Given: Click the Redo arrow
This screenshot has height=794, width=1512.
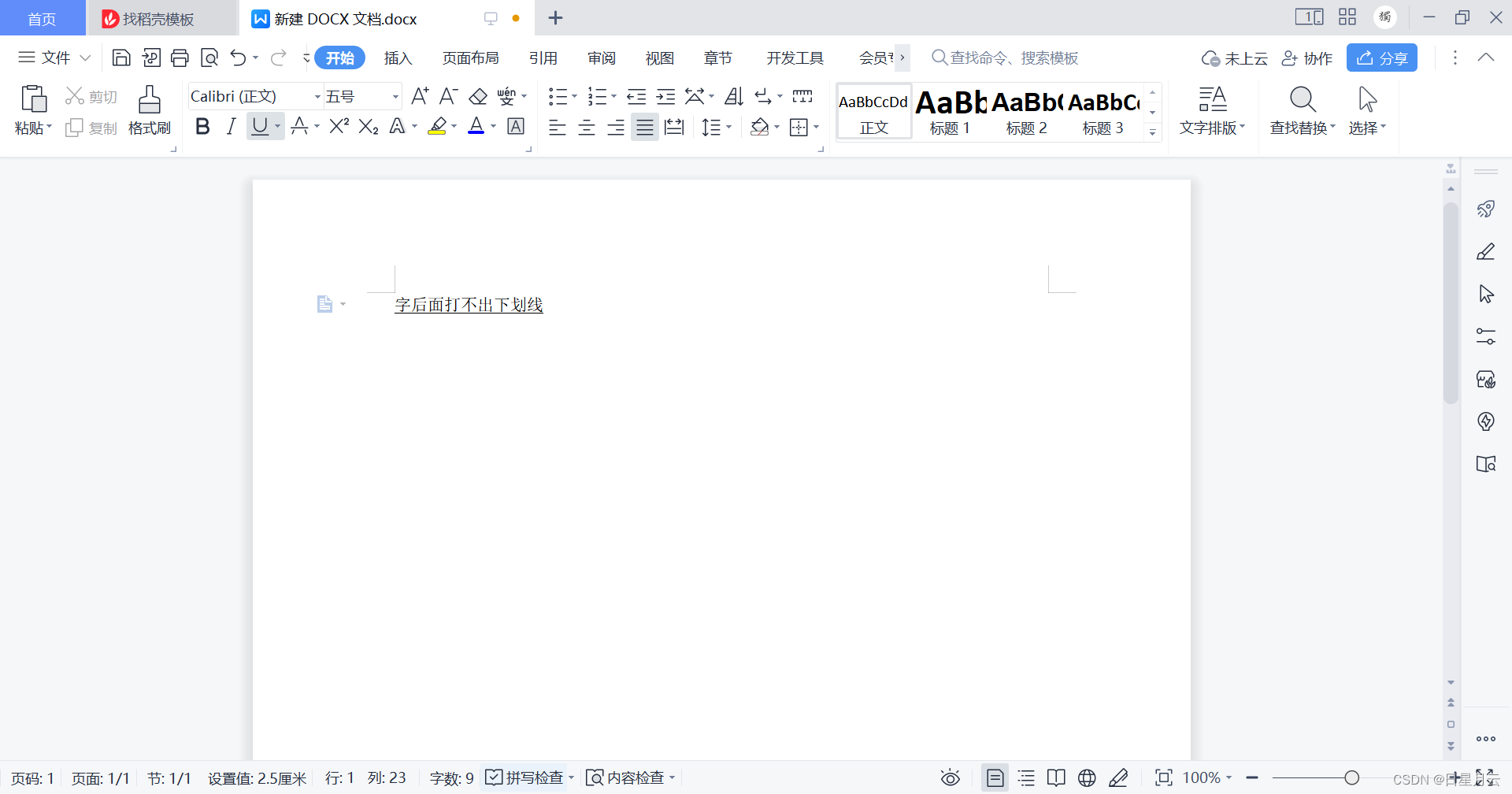Looking at the screenshot, I should 279,58.
